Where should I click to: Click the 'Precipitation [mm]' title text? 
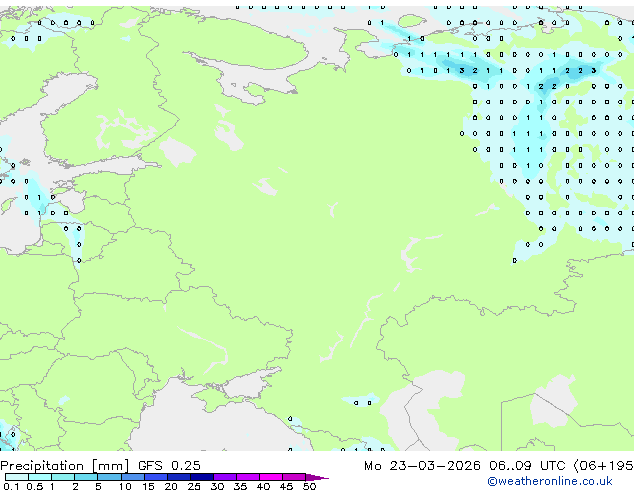64,466
